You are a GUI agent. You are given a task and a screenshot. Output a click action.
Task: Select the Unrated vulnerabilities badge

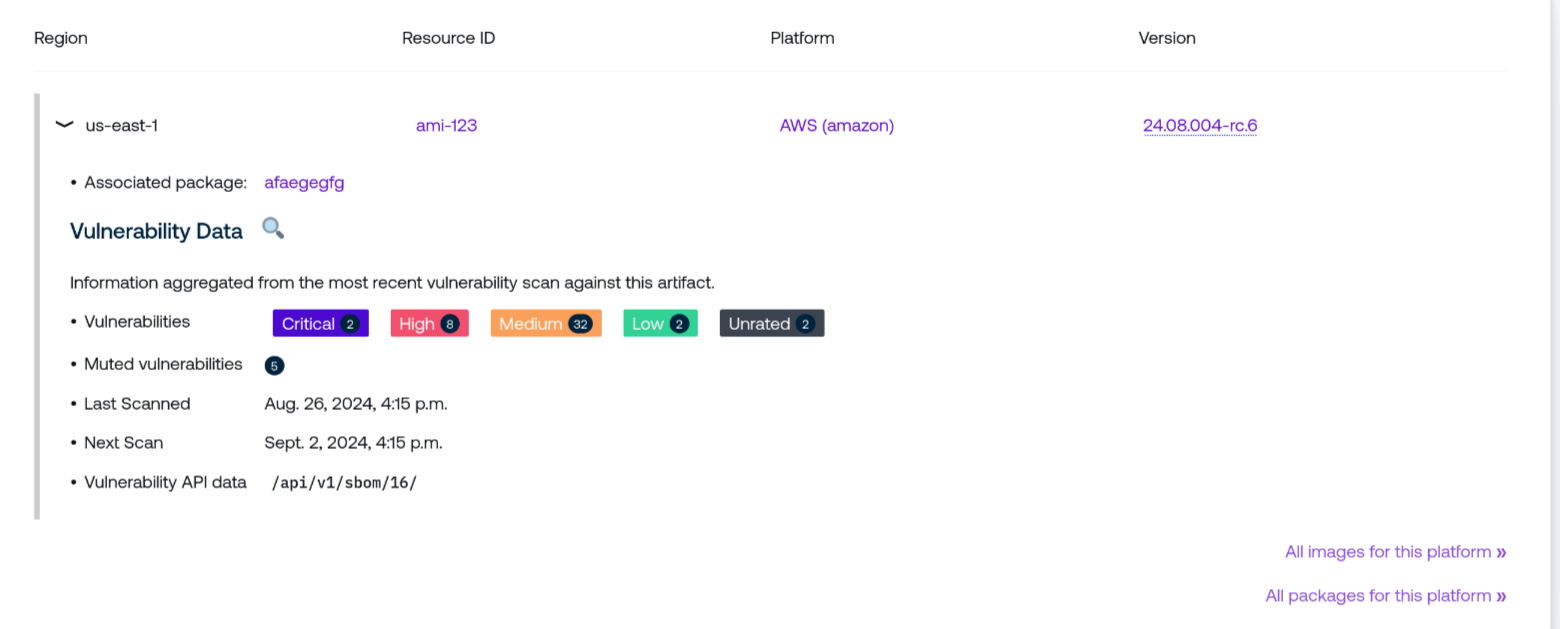pyautogui.click(x=772, y=323)
